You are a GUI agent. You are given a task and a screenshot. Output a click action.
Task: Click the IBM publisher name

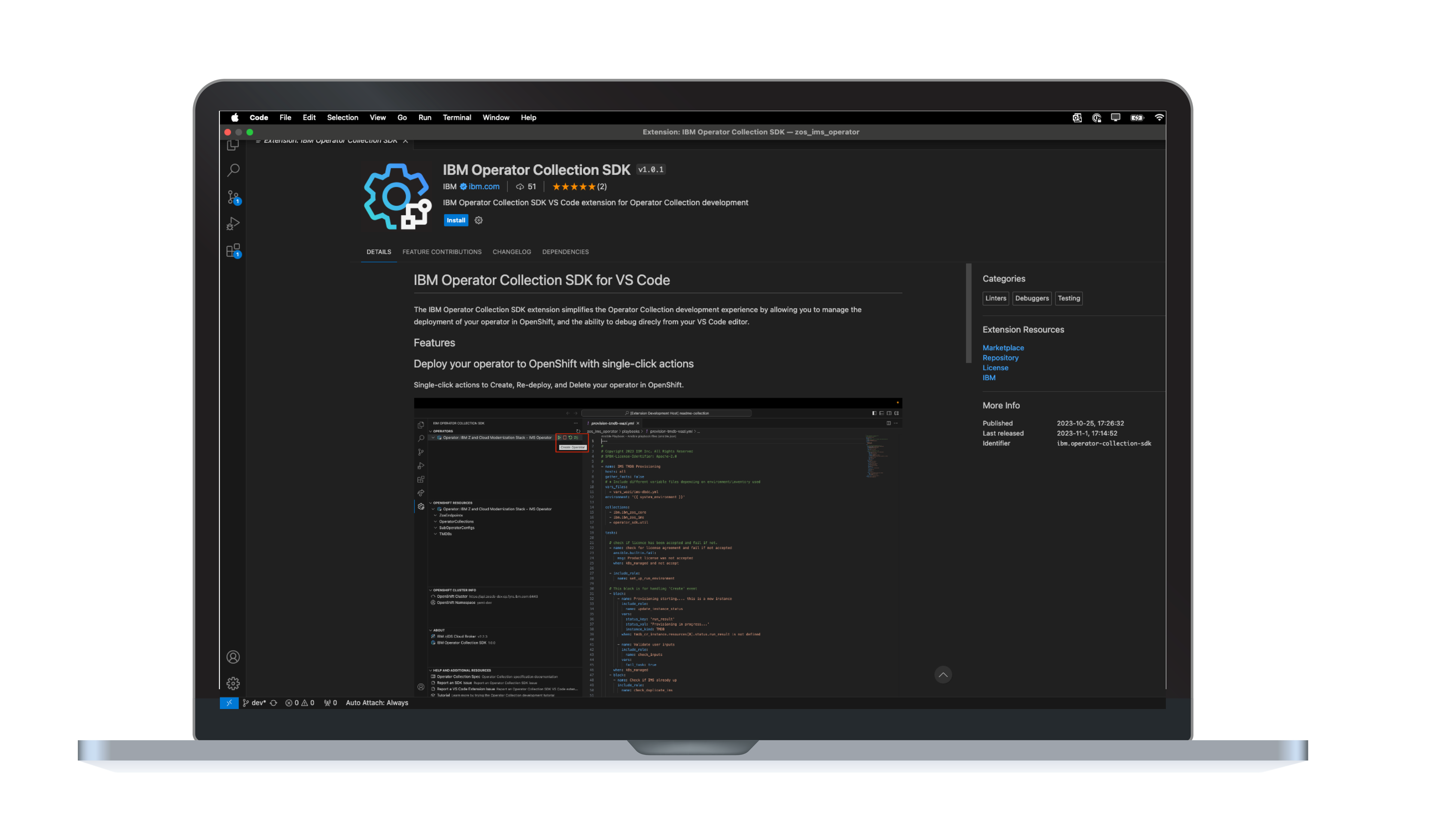[450, 187]
